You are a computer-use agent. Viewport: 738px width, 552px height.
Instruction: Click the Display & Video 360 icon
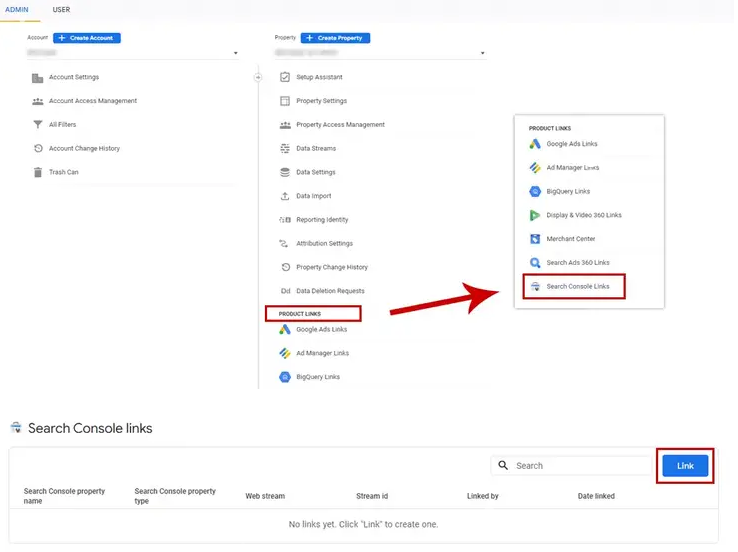pyautogui.click(x=535, y=216)
